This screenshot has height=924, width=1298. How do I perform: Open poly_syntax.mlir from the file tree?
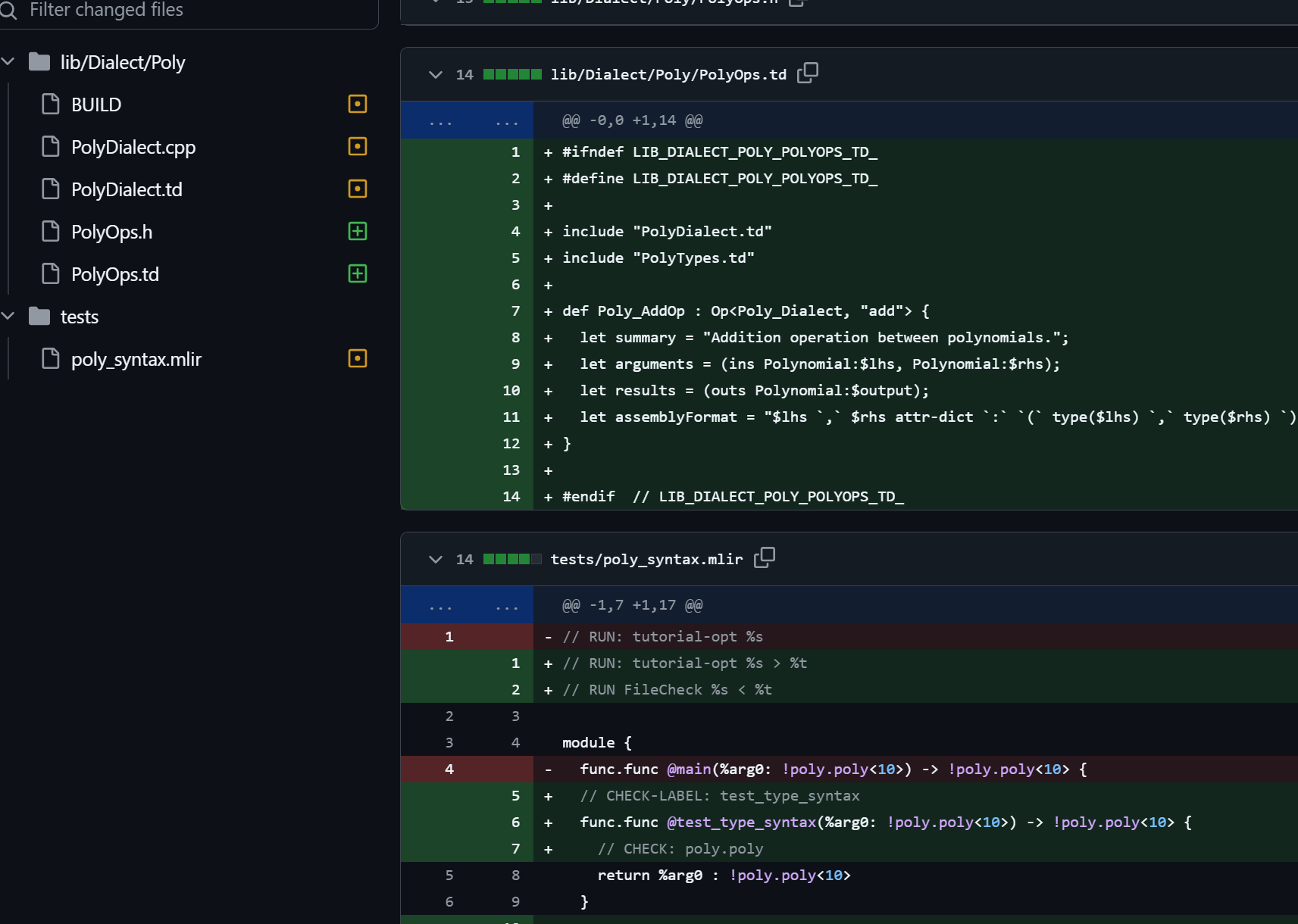coord(136,359)
